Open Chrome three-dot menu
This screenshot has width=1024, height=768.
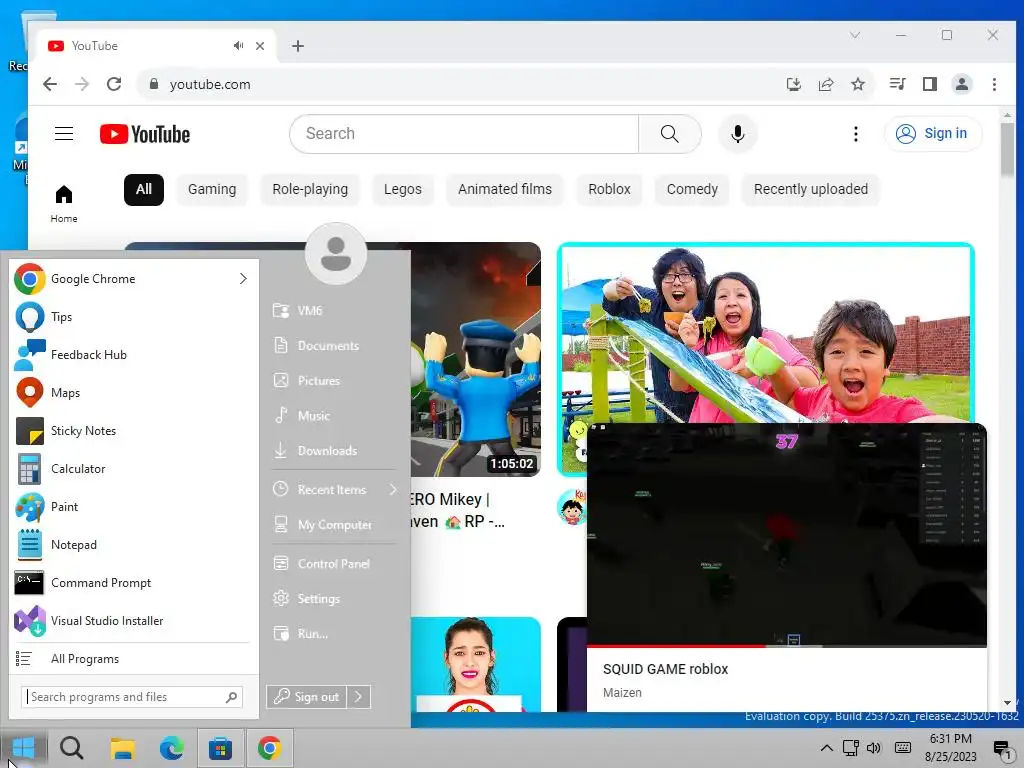(x=994, y=84)
